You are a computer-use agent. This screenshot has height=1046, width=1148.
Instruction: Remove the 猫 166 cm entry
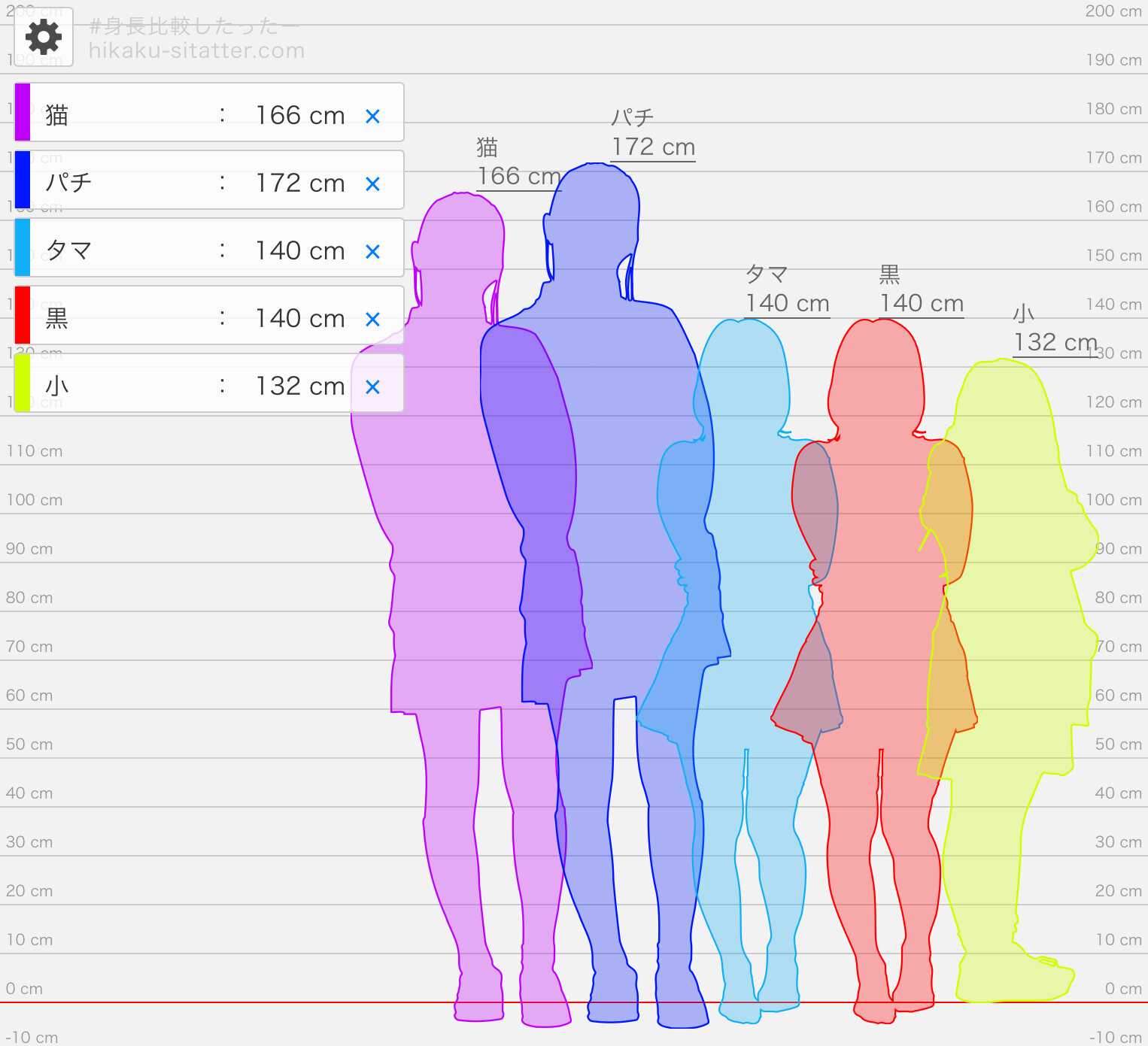(x=372, y=117)
